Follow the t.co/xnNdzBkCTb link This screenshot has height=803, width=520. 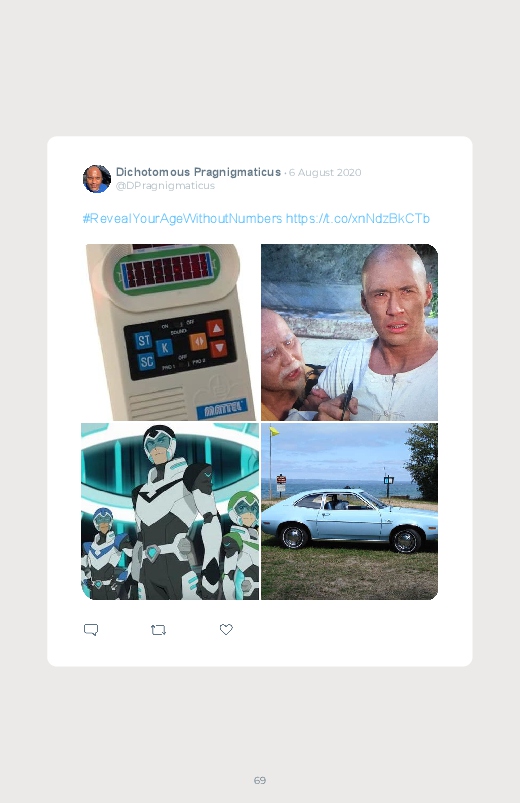pyautogui.click(x=358, y=219)
